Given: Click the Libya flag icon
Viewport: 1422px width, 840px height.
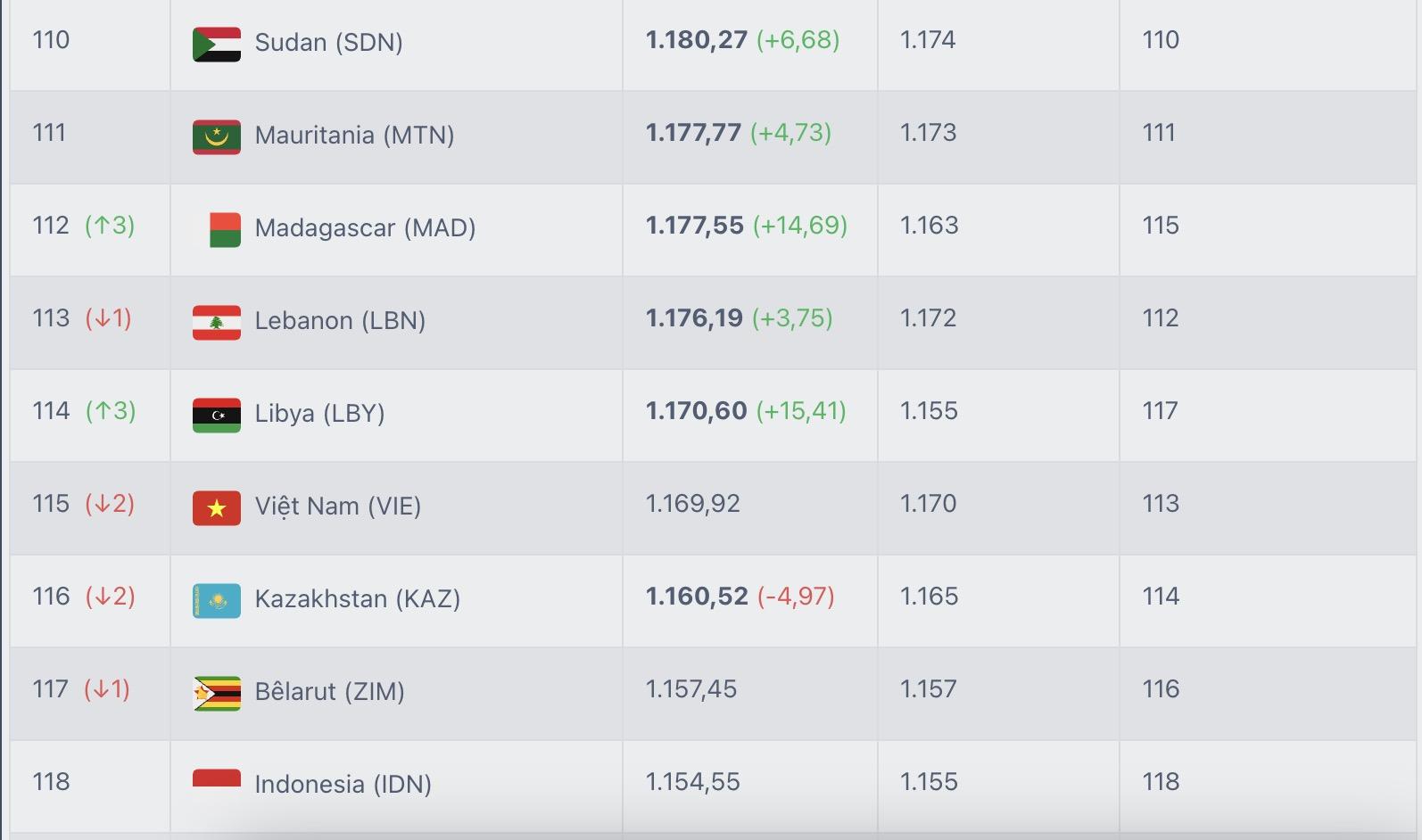Looking at the screenshot, I should 217,415.
